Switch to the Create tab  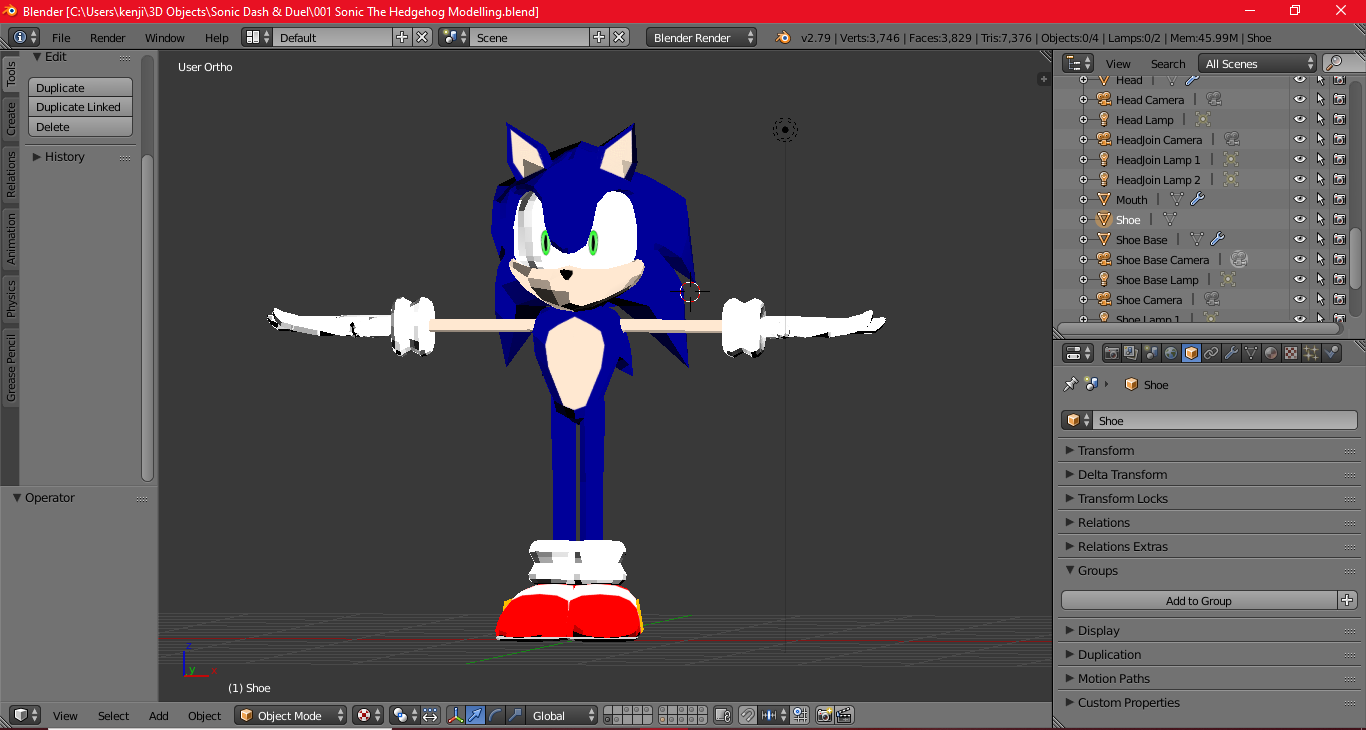click(10, 118)
